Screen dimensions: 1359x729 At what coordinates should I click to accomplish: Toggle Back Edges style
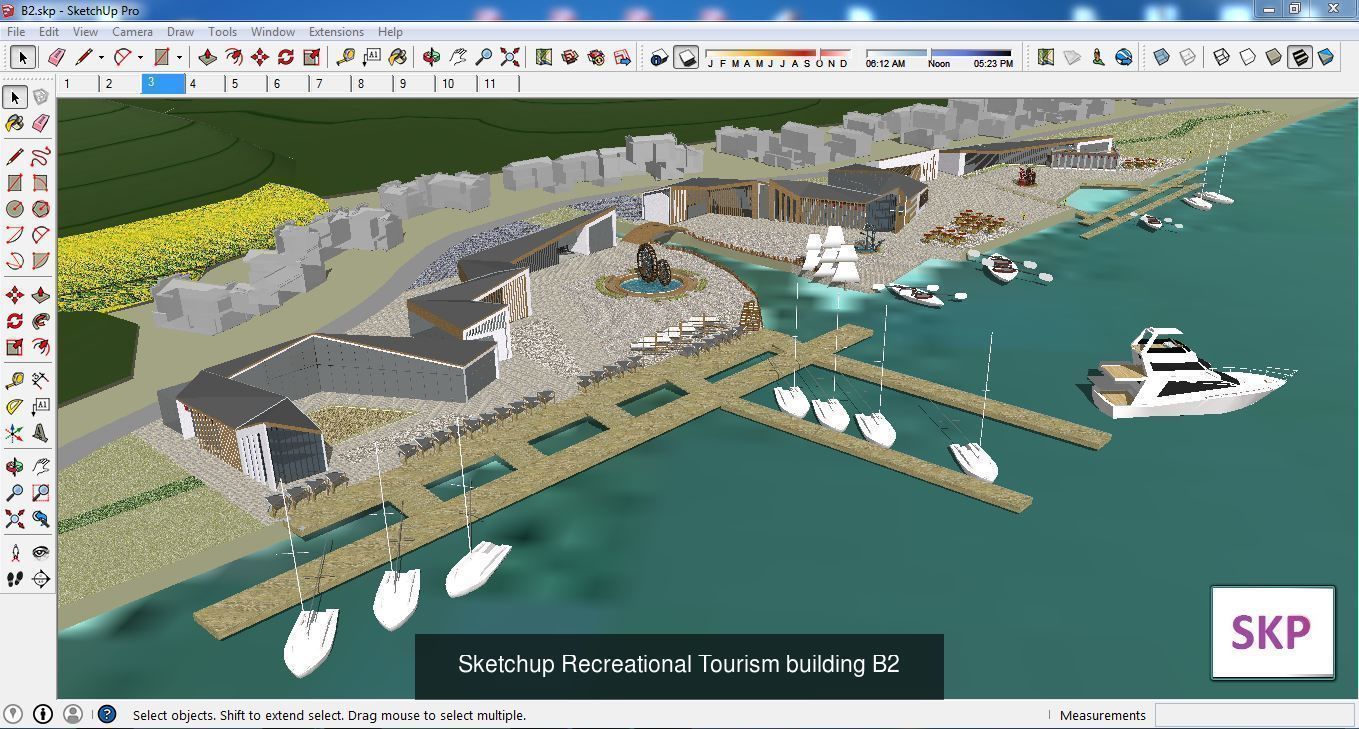click(x=1187, y=57)
